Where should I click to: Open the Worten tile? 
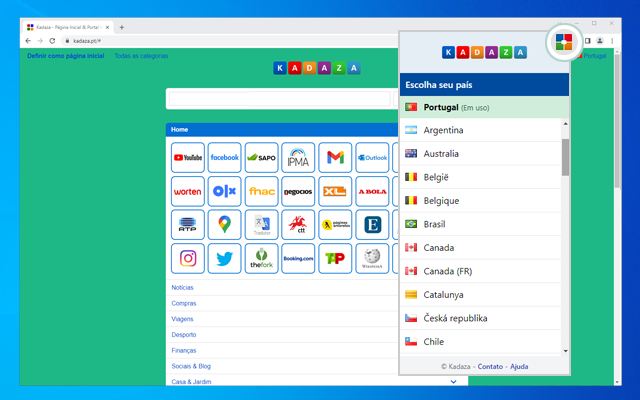[188, 191]
